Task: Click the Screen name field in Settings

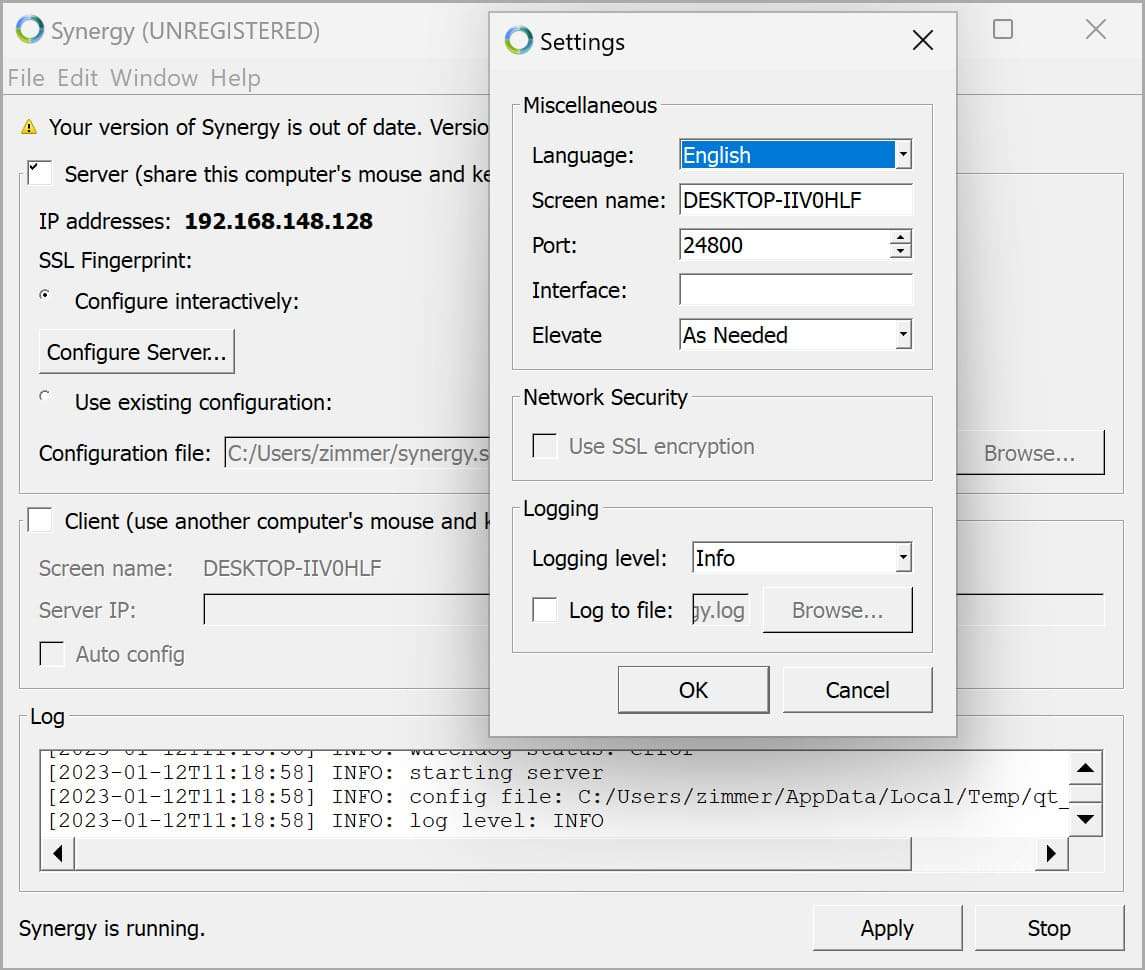Action: coord(796,200)
